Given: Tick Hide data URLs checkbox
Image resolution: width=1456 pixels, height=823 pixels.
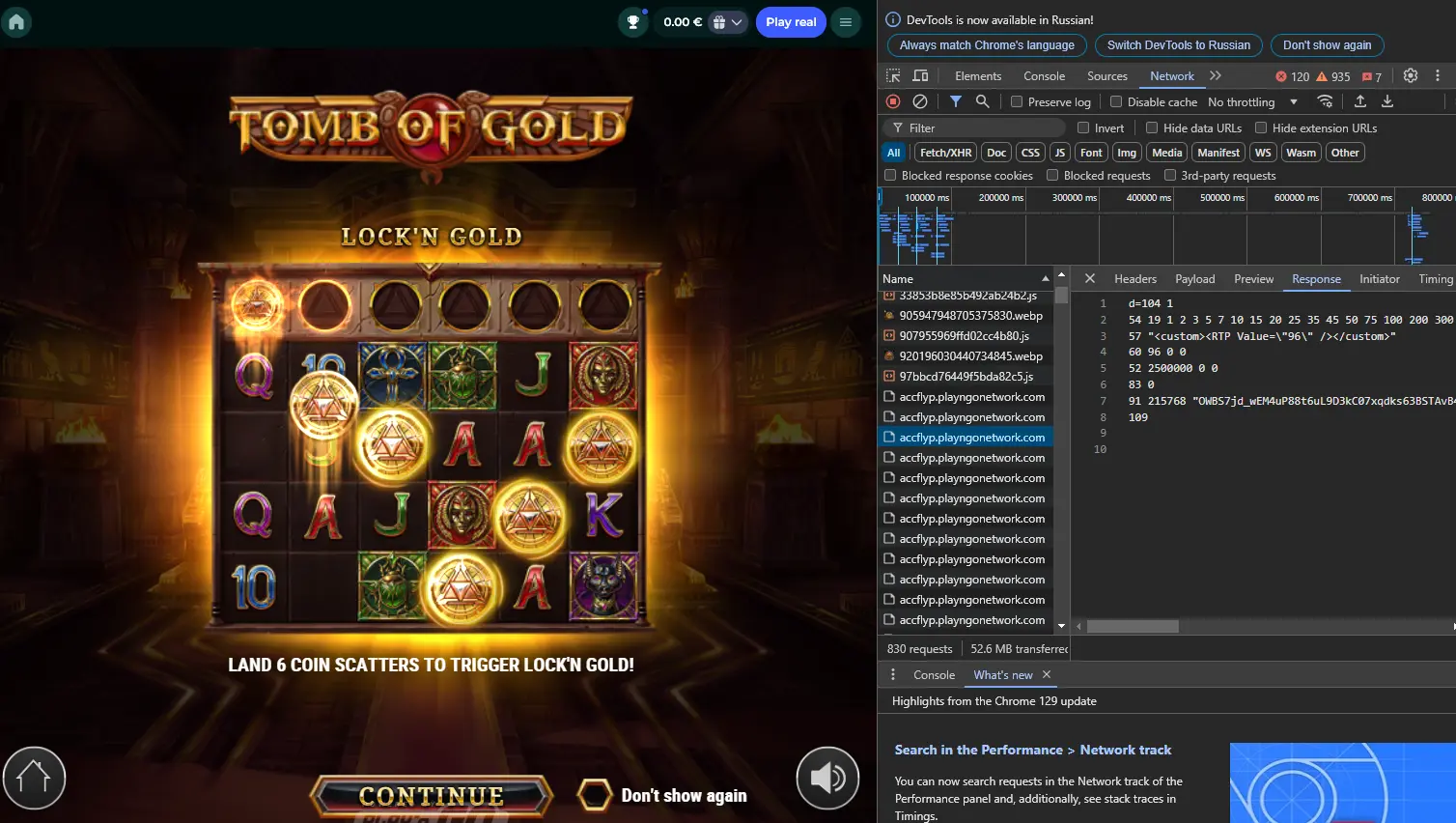Looking at the screenshot, I should [1152, 128].
